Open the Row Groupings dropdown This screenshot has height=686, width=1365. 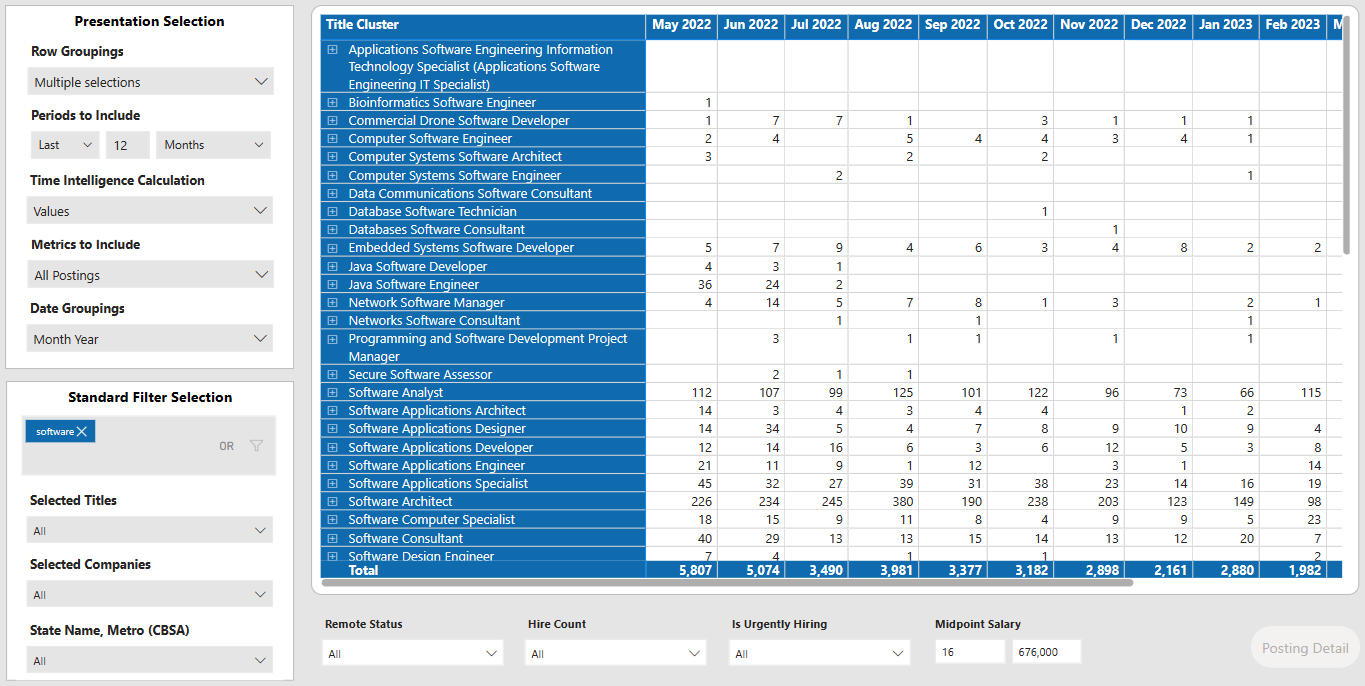[150, 81]
